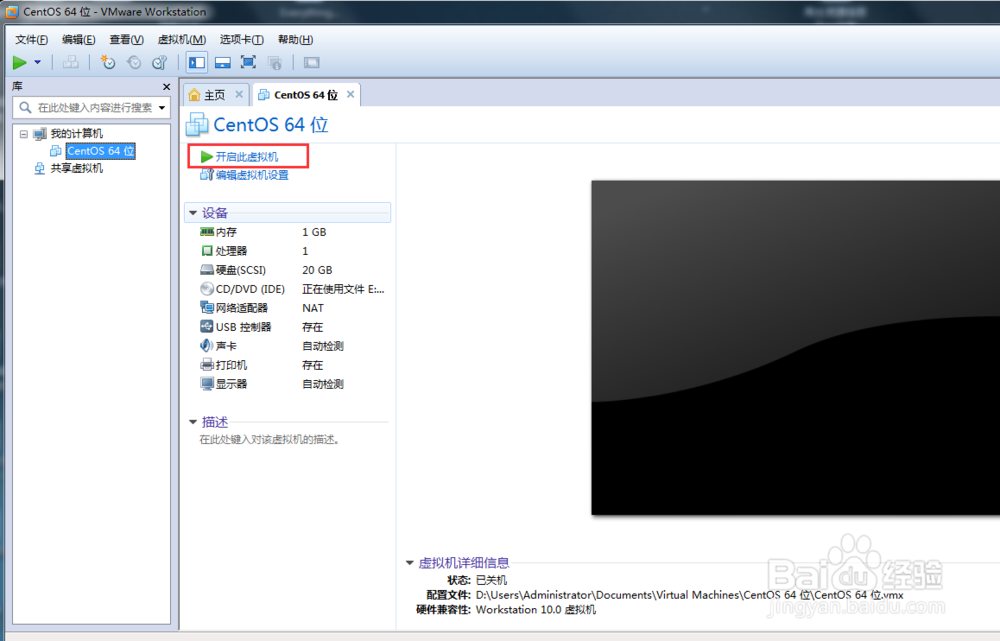
Task: Click the Workstation 10.0 虚拟机 compatibility text
Action: (536, 610)
